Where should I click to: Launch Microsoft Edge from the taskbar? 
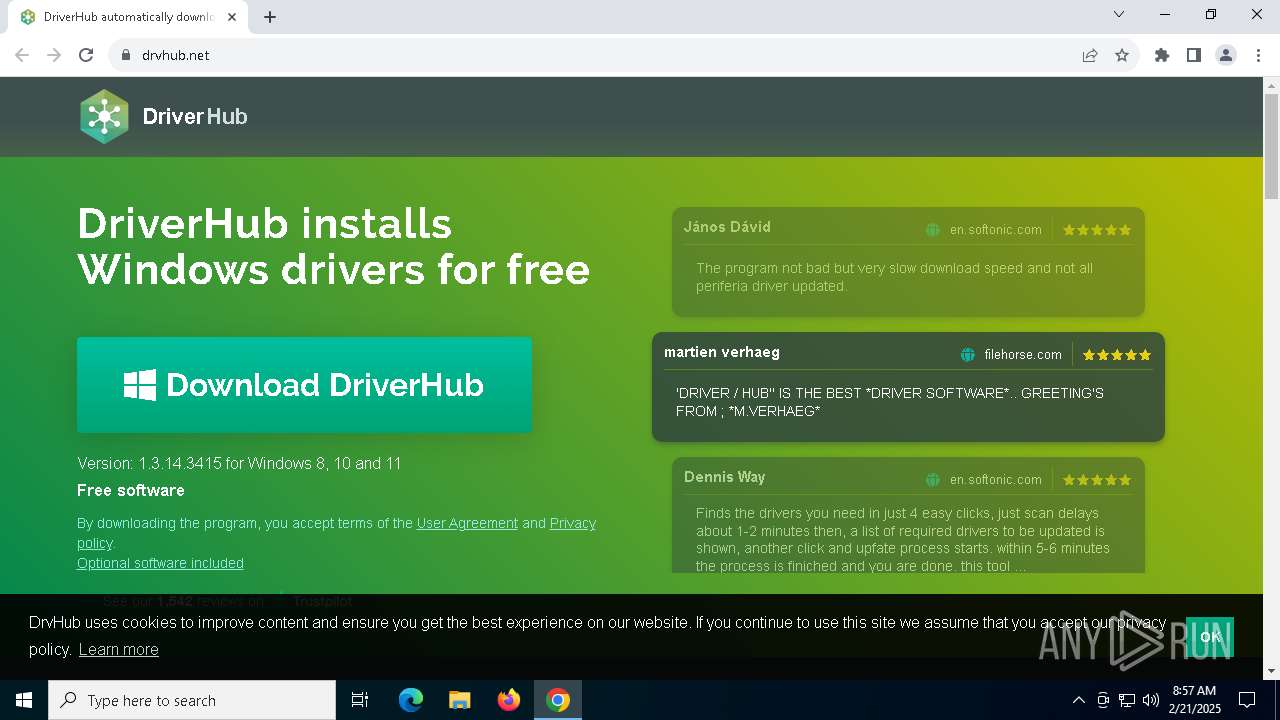[x=411, y=700]
